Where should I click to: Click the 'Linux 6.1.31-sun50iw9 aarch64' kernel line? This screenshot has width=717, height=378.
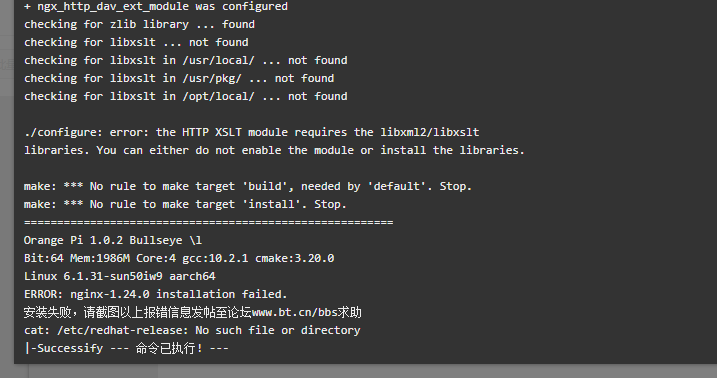tap(120, 276)
